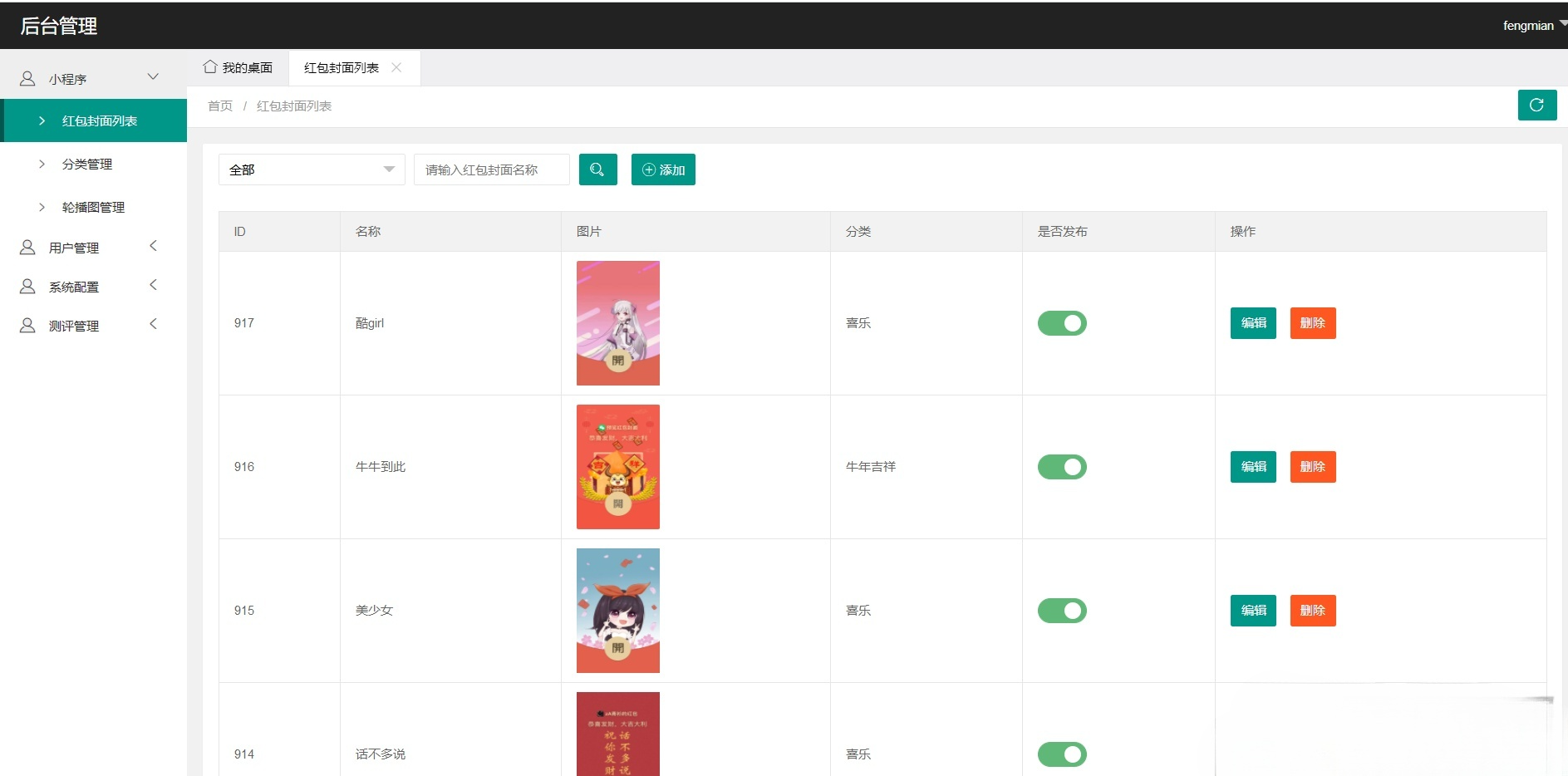Click the green refresh icon button
Image resolution: width=1568 pixels, height=776 pixels.
click(1536, 105)
